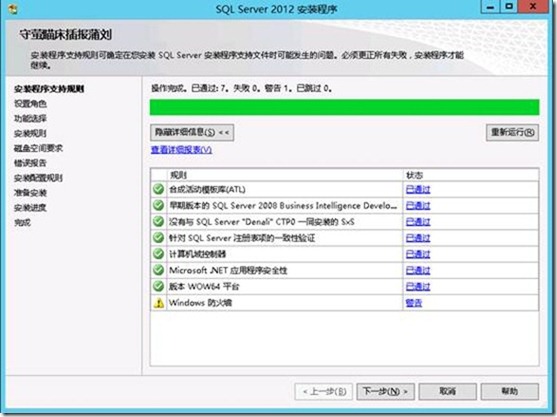Screen dimensions: 557x417
Task: Click green check icon for ATL rule
Action: (158, 189)
